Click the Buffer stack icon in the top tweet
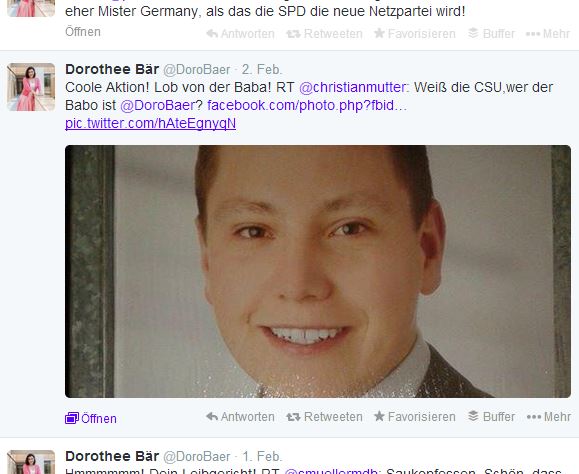Image resolution: width=579 pixels, height=474 pixels. 473,33
